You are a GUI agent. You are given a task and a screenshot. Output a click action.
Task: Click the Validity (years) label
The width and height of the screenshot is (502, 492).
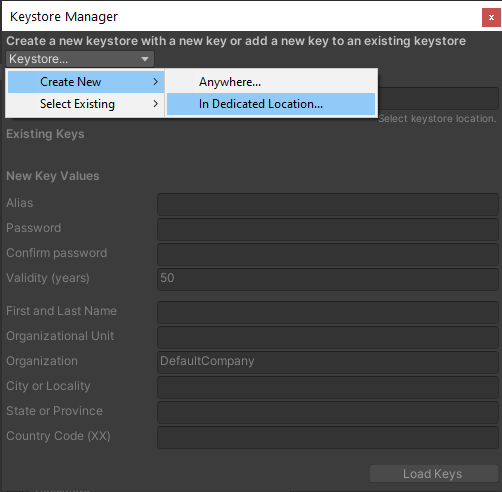tap(48, 278)
